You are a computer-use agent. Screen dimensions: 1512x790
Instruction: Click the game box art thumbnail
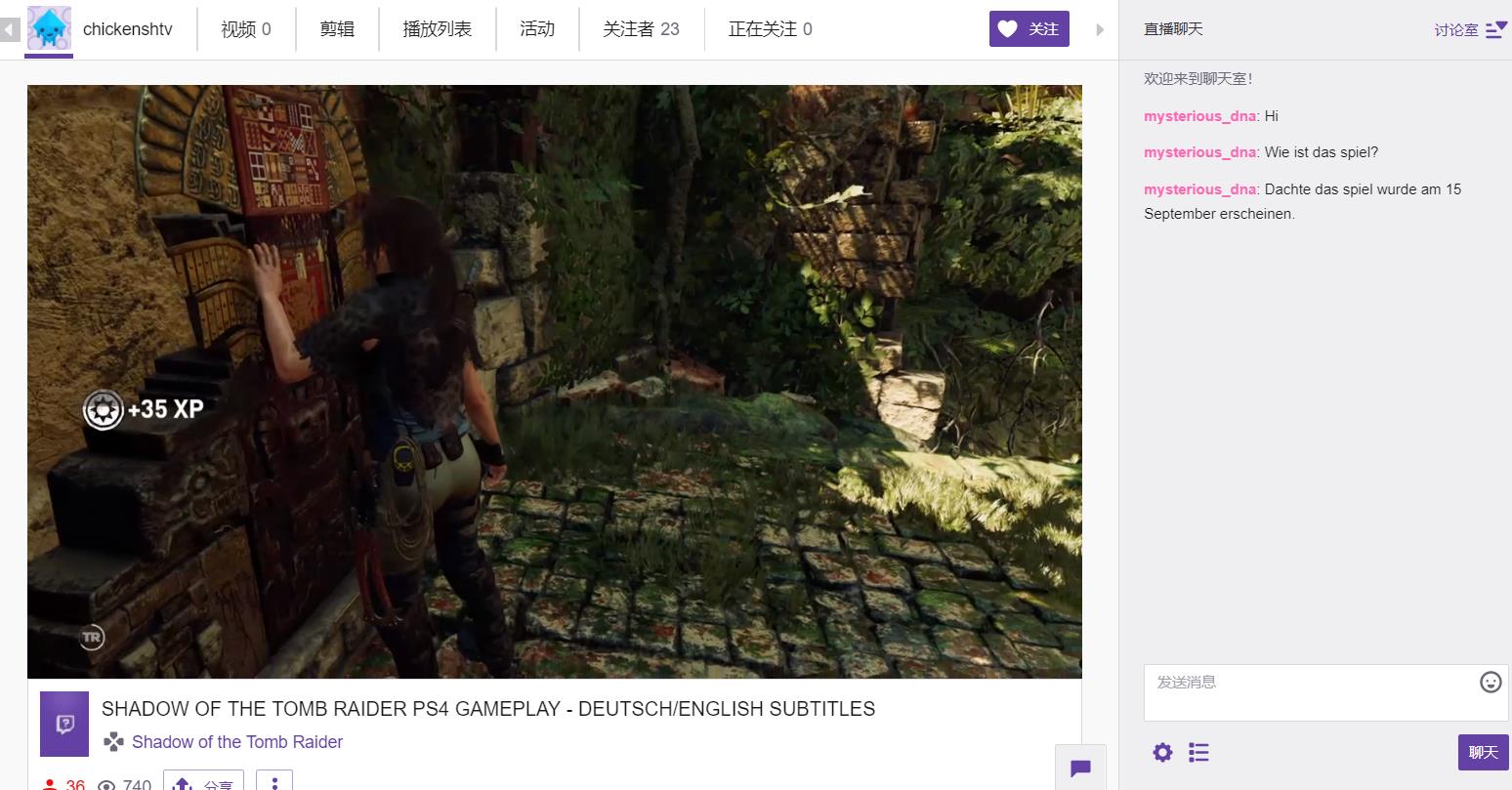coord(64,724)
